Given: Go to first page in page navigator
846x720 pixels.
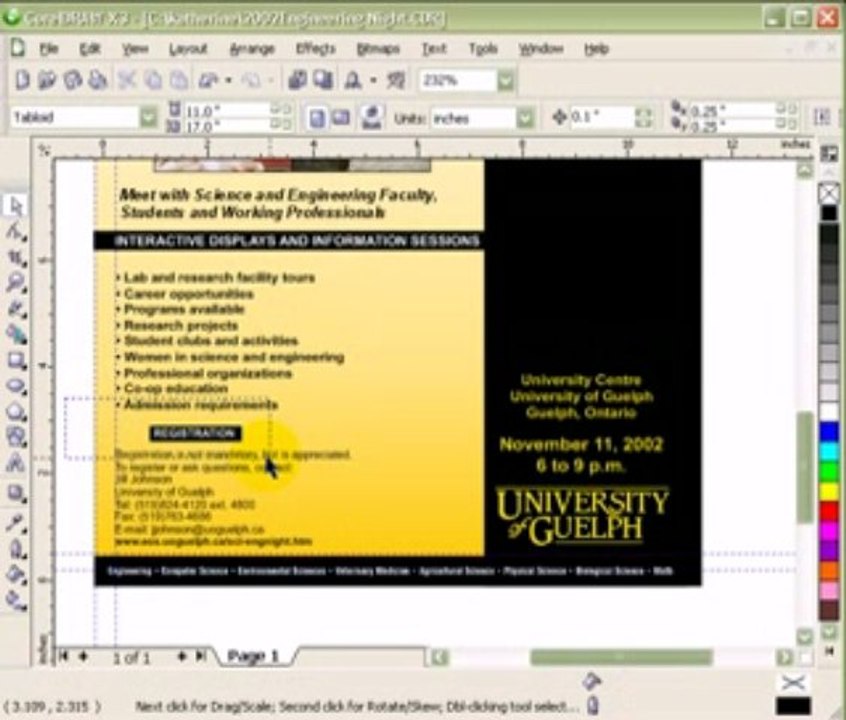Looking at the screenshot, I should [x=64, y=656].
